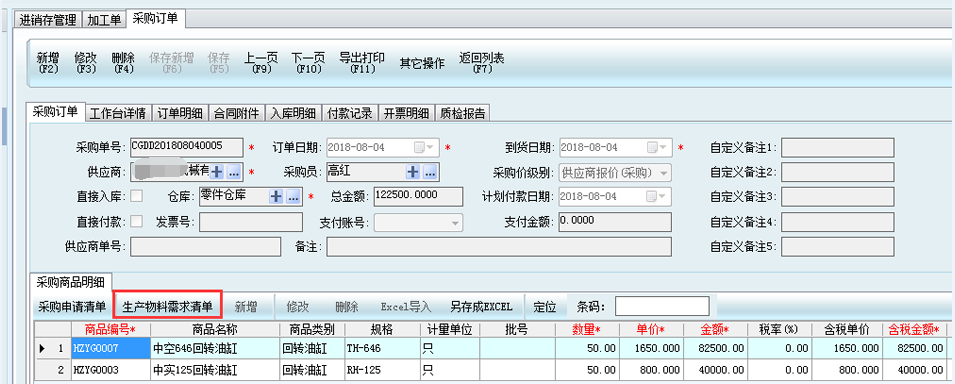Switch to the 加工单 tab
Image resolution: width=955 pixels, height=384 pixels.
104,20
